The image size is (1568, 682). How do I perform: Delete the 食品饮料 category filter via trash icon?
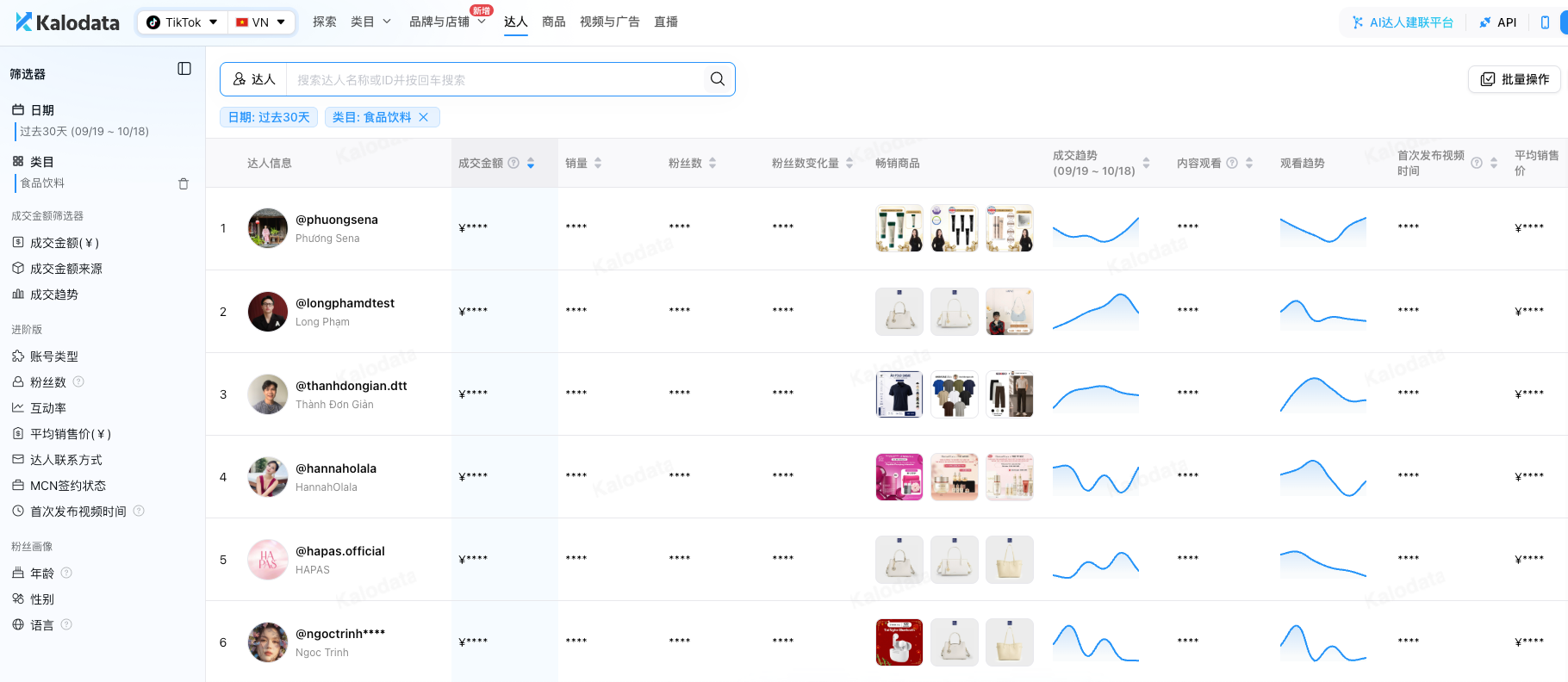[x=184, y=183]
